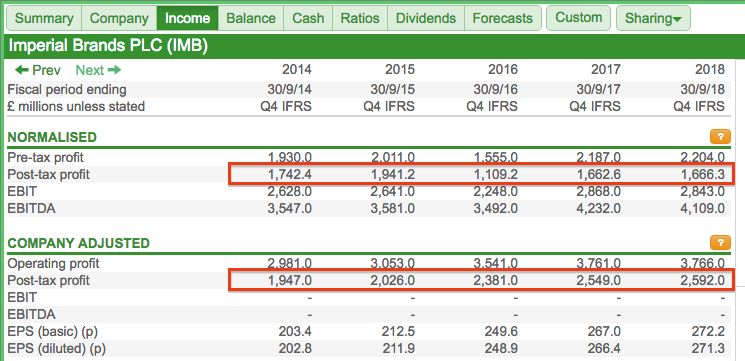
Task: Click the COMPANY ADJUSTED section heading
Action: [79, 244]
